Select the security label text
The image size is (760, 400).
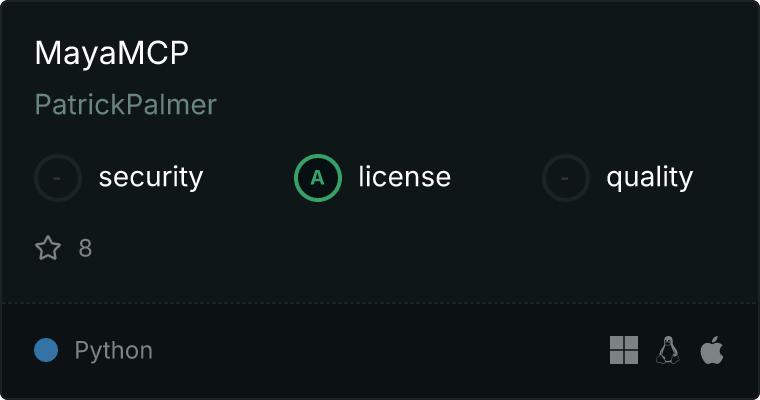coord(151,177)
